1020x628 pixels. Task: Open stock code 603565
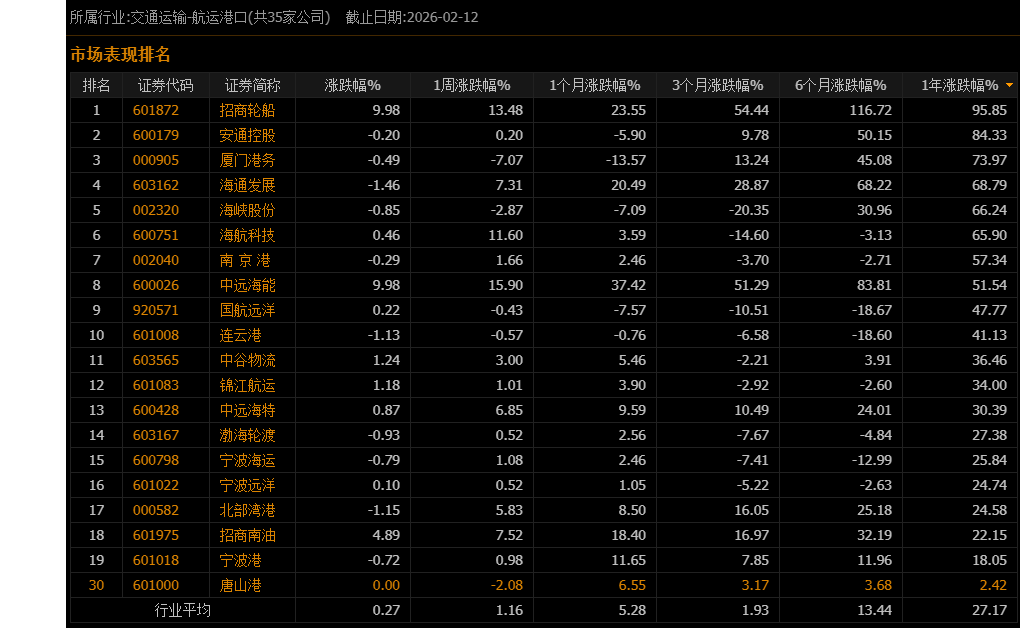tap(155, 361)
